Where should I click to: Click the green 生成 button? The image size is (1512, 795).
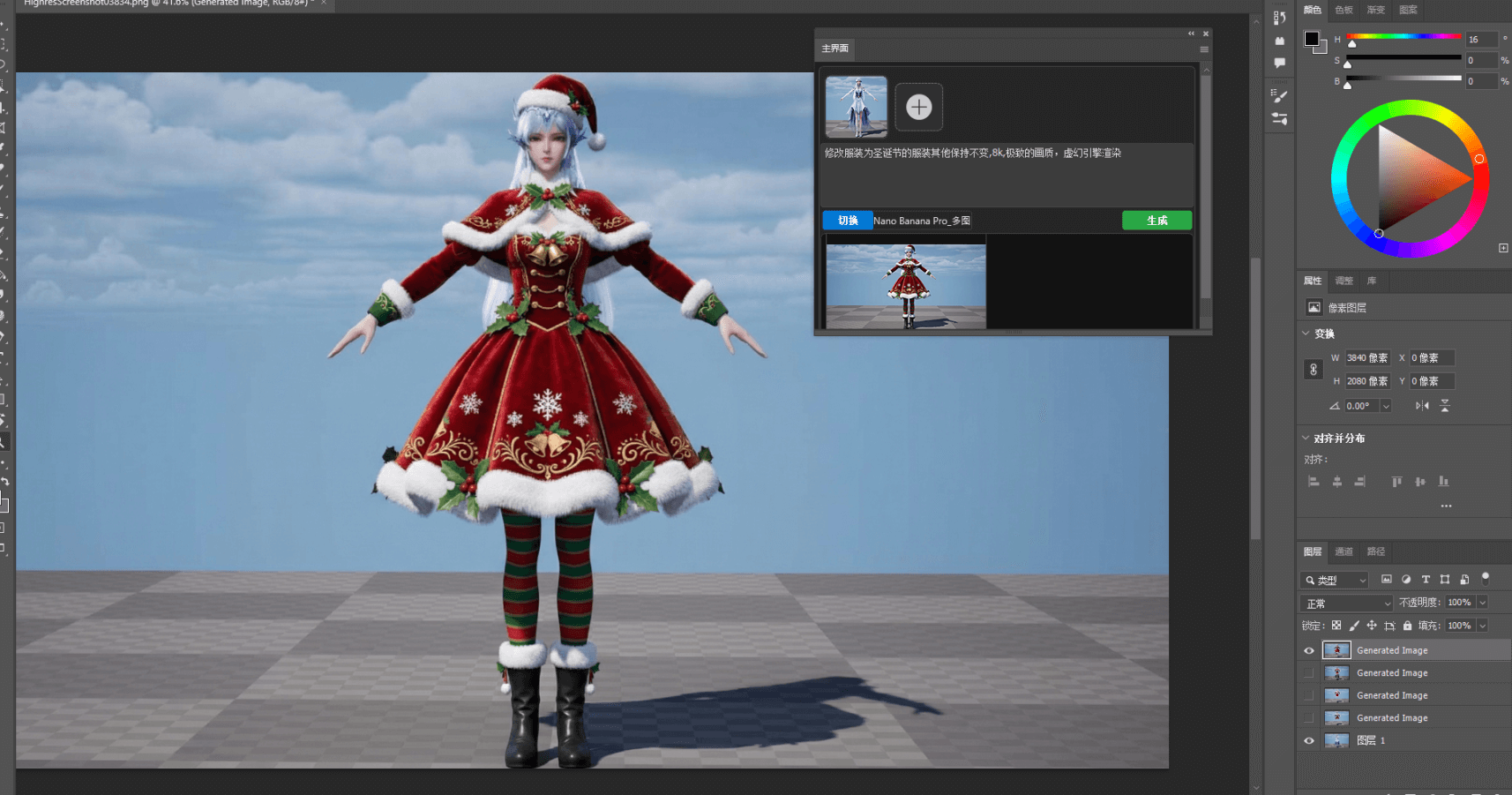click(1156, 221)
